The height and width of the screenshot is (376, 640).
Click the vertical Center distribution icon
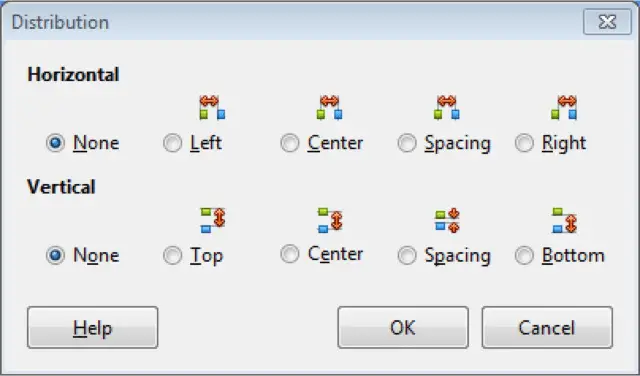[330, 220]
